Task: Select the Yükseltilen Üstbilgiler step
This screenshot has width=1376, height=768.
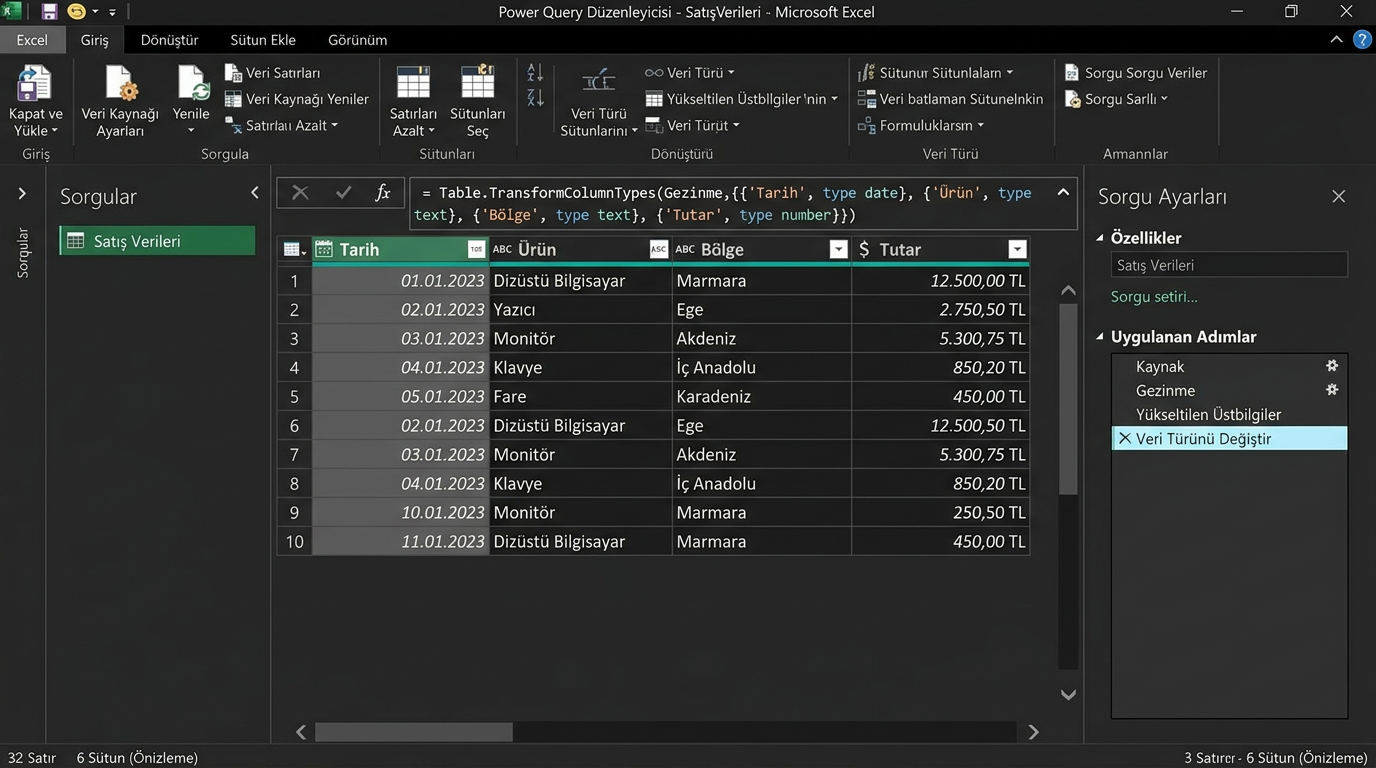Action: click(x=1208, y=415)
